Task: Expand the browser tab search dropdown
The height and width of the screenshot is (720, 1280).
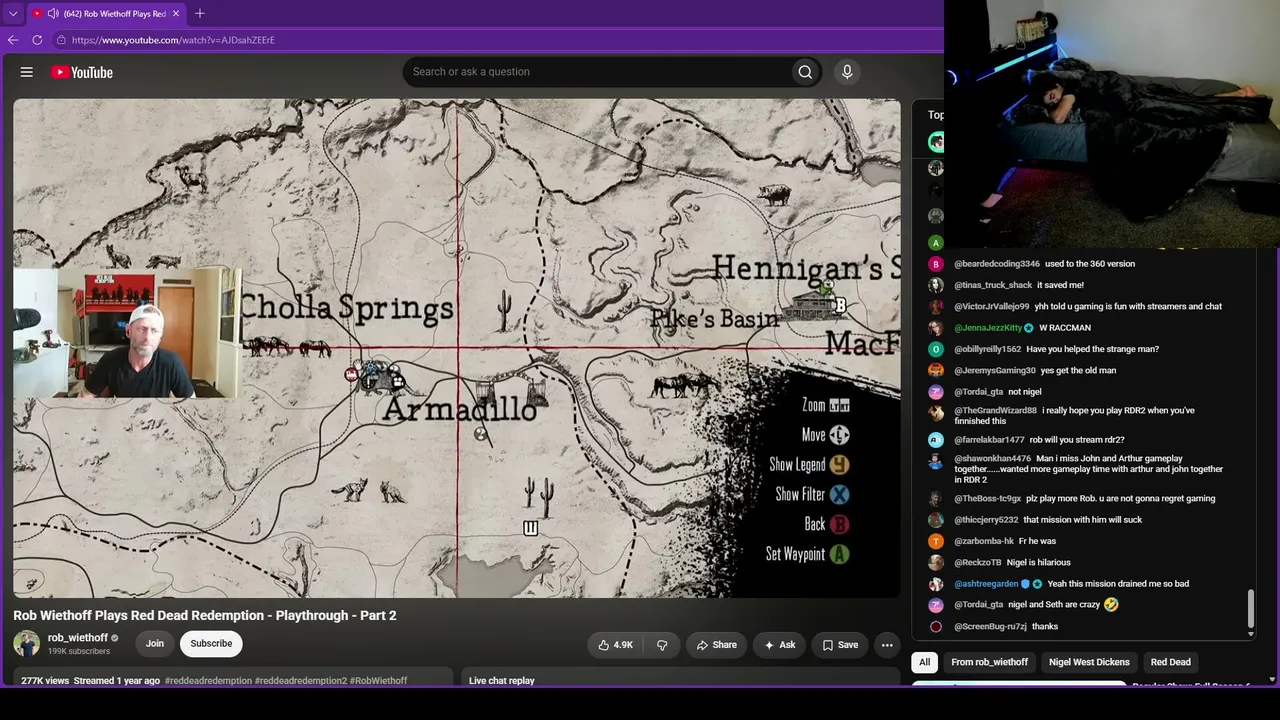Action: pos(13,14)
